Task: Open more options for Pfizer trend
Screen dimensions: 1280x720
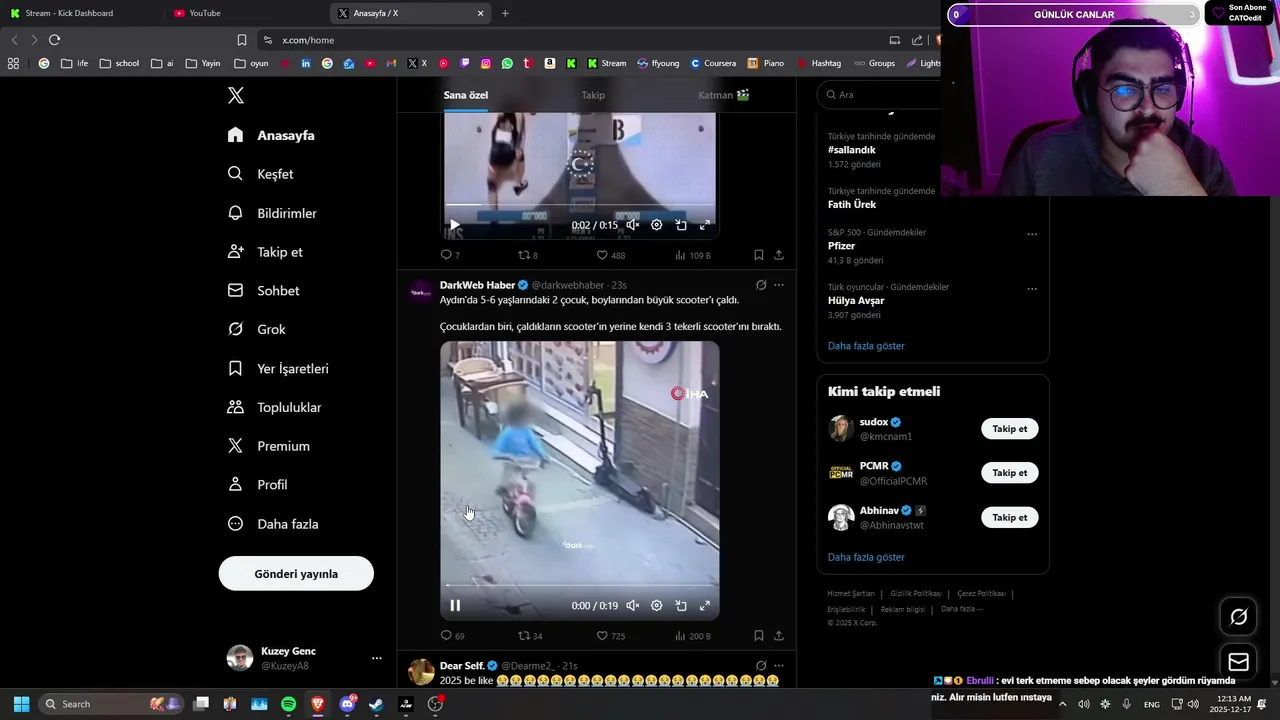Action: coord(1032,235)
